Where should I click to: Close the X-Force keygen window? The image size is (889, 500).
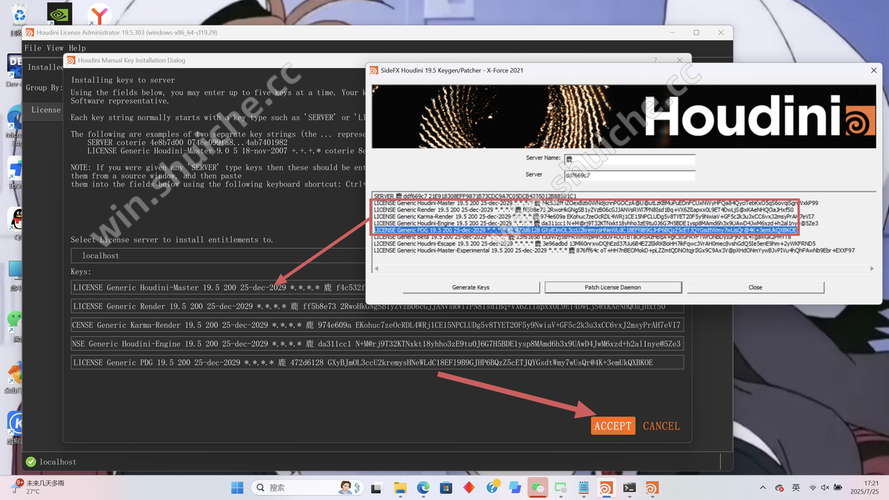point(873,70)
